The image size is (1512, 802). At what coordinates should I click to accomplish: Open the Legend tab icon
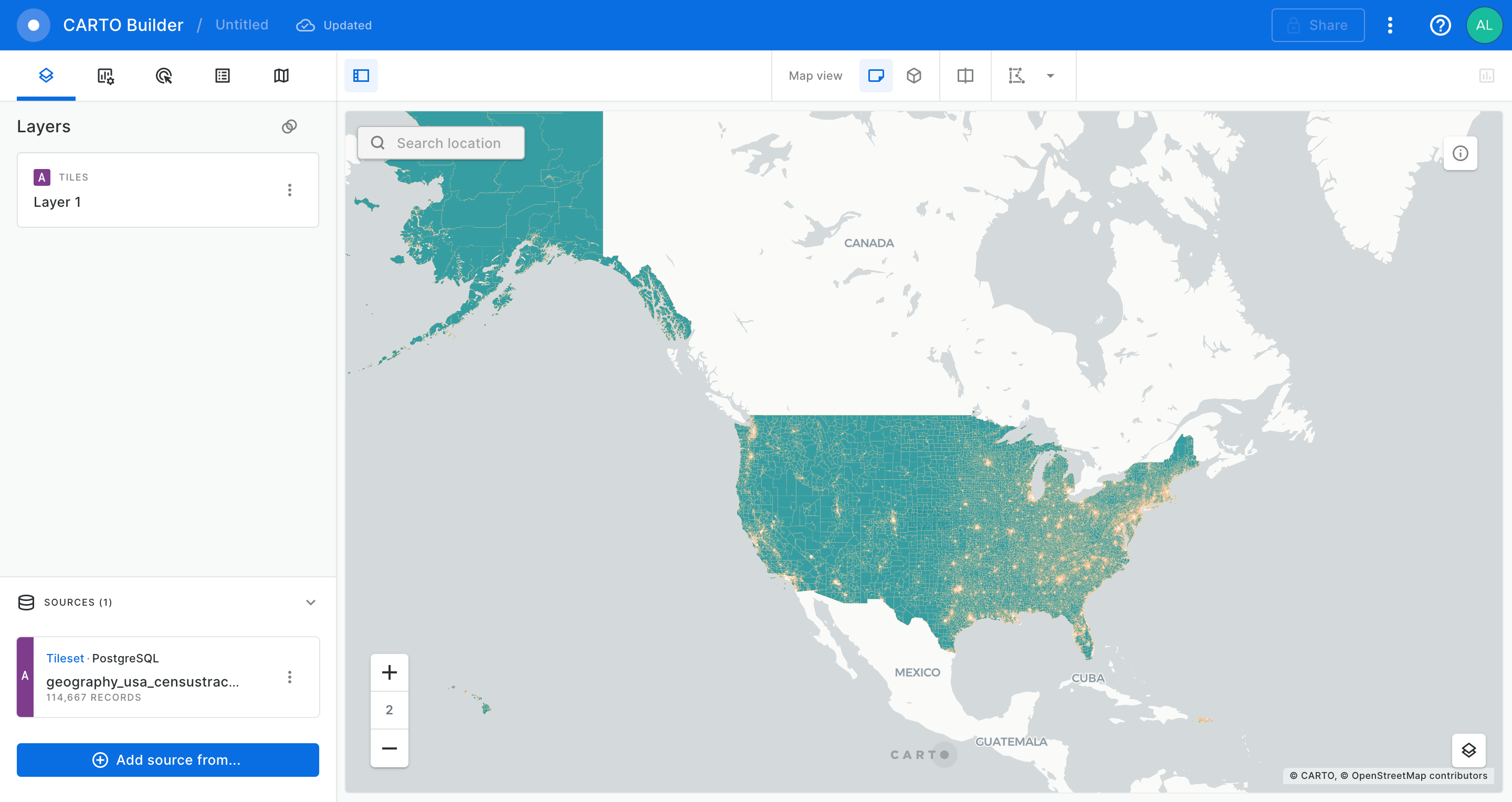[223, 76]
